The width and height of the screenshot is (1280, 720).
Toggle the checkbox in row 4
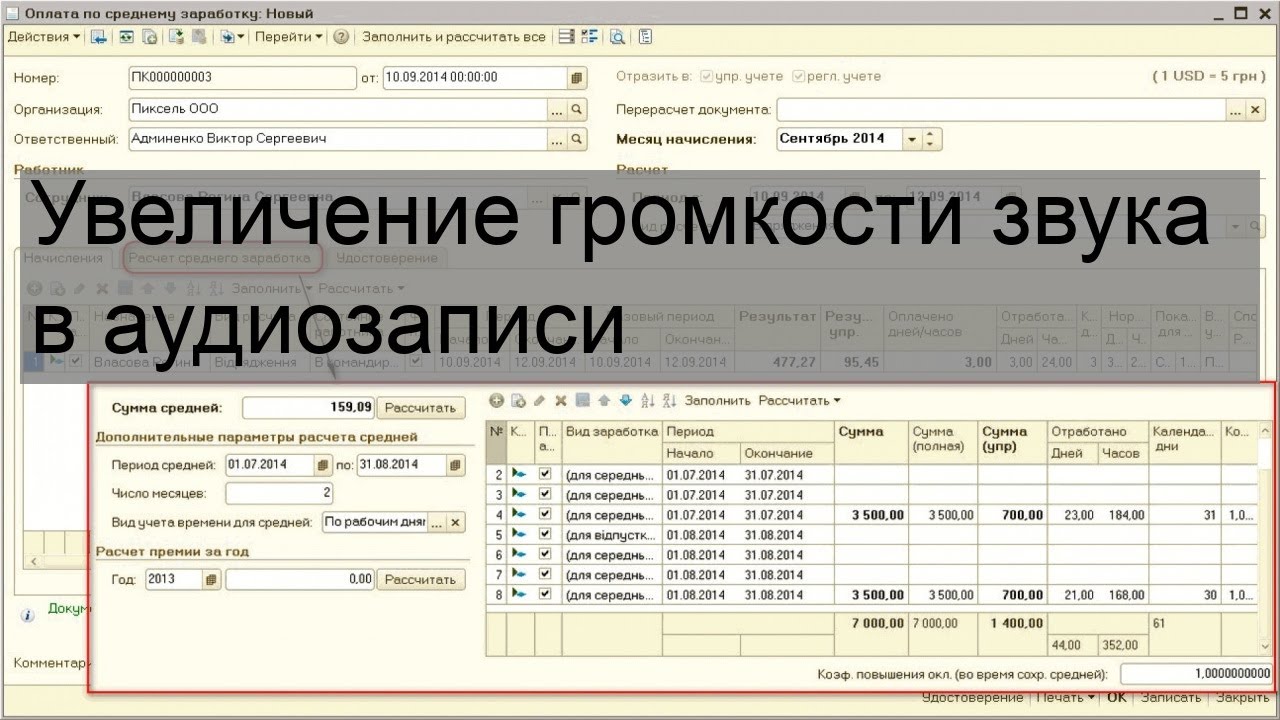(x=545, y=514)
